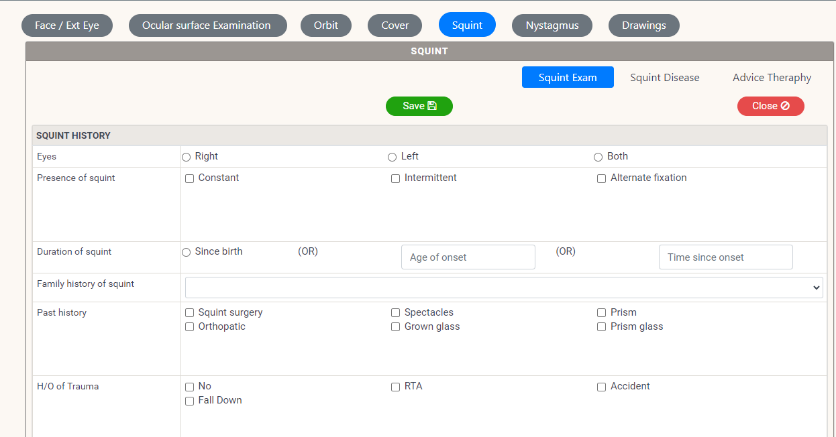Check the Constant squint checkbox

190,179
